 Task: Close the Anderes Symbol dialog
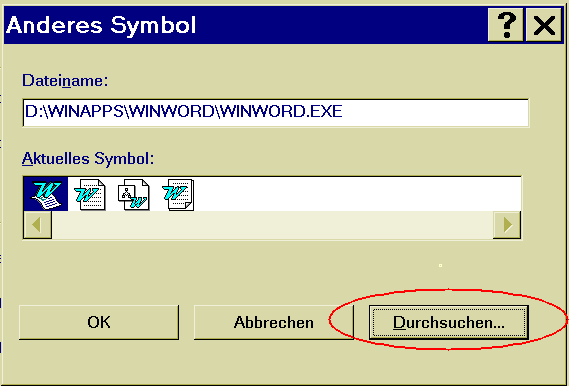click(544, 25)
